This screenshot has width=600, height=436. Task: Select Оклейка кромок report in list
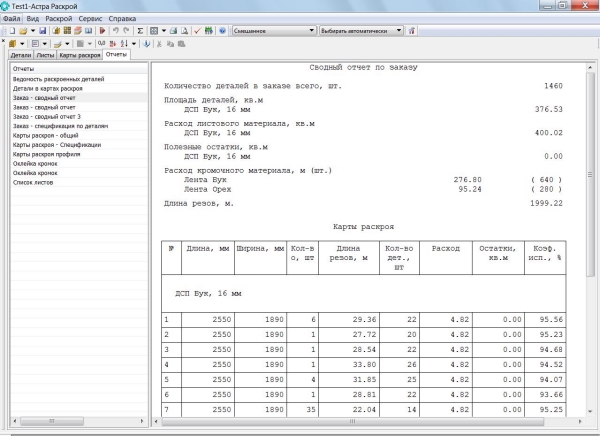[33, 162]
